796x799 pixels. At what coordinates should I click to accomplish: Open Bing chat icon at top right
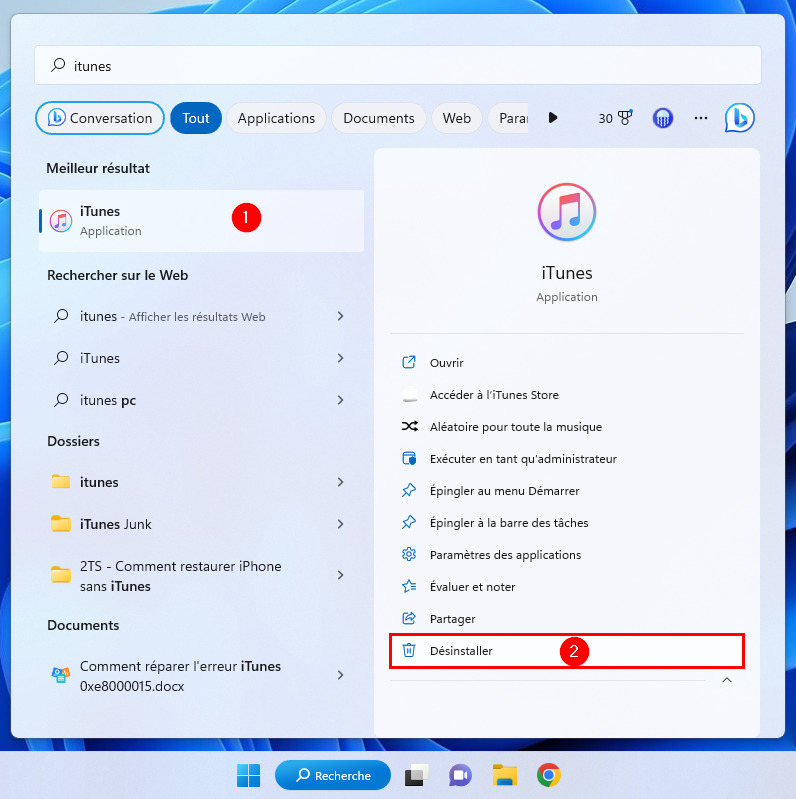(x=739, y=118)
